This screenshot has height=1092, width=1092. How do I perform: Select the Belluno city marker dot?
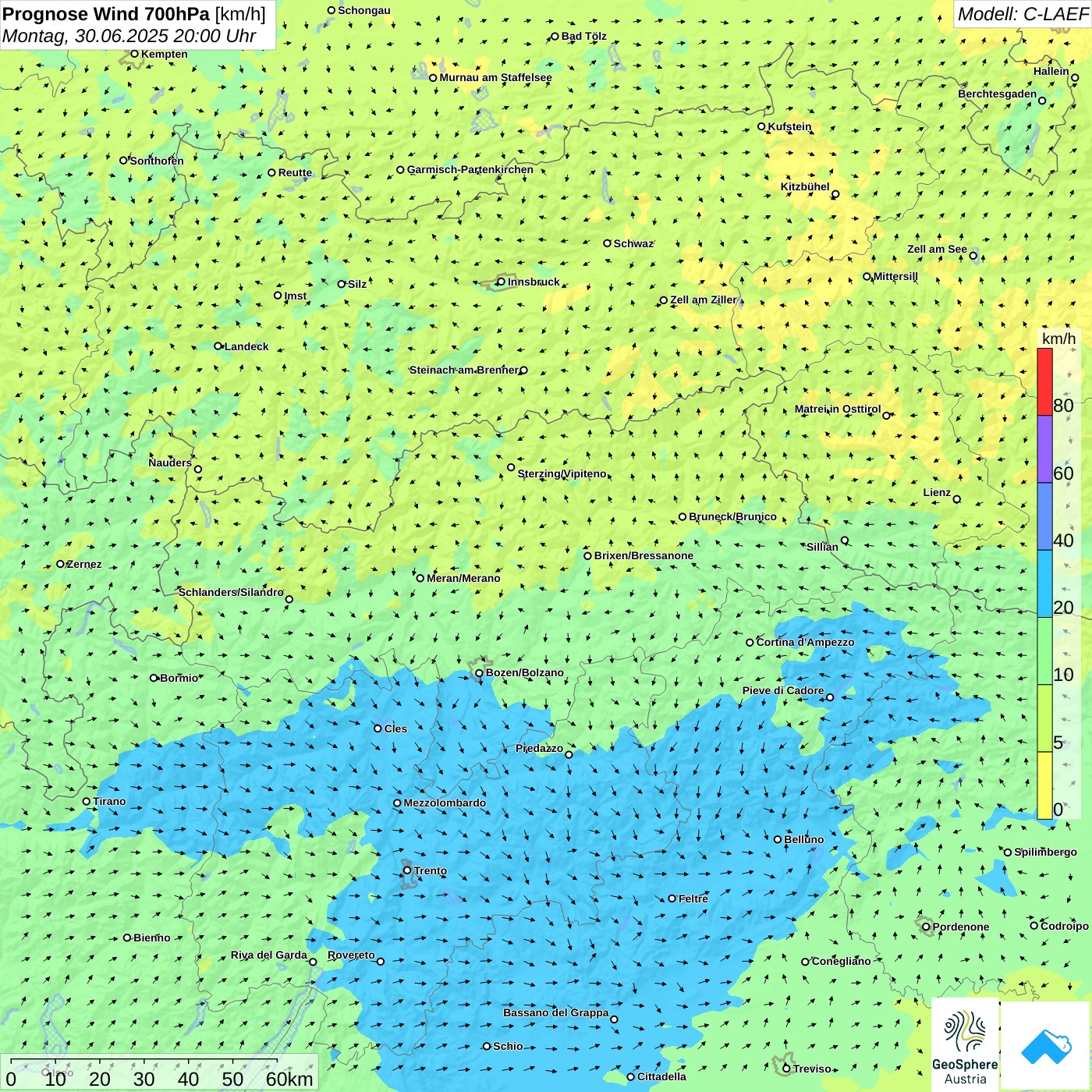778,839
